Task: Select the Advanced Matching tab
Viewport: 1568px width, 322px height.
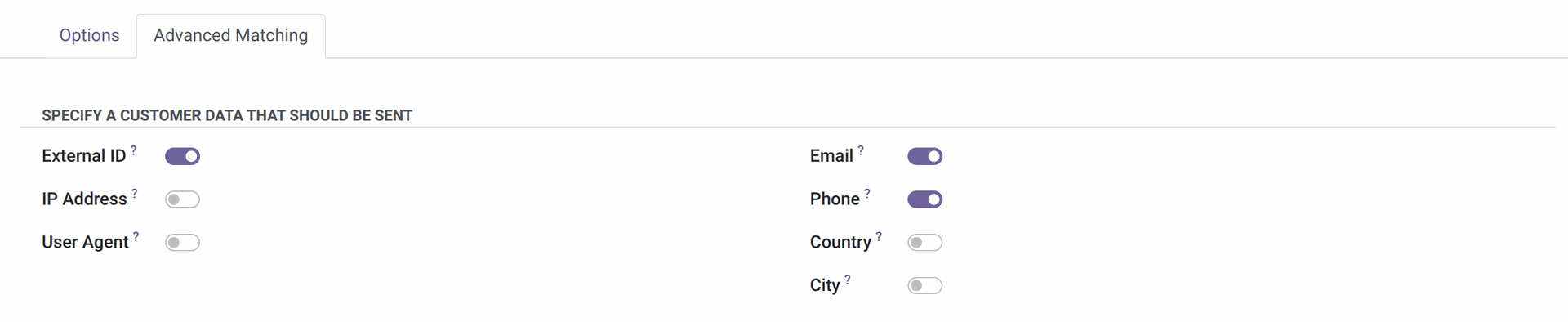Action: [x=231, y=35]
